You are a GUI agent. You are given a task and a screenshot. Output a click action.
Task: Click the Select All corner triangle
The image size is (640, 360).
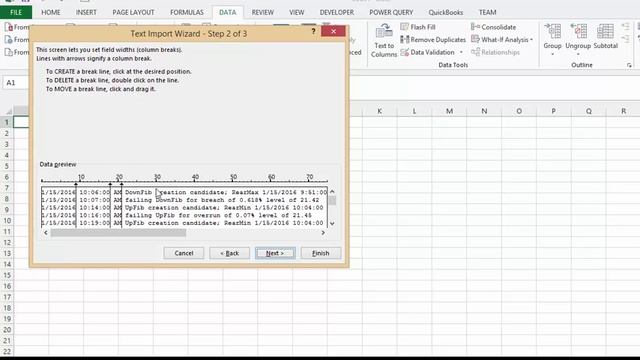pos(8,111)
